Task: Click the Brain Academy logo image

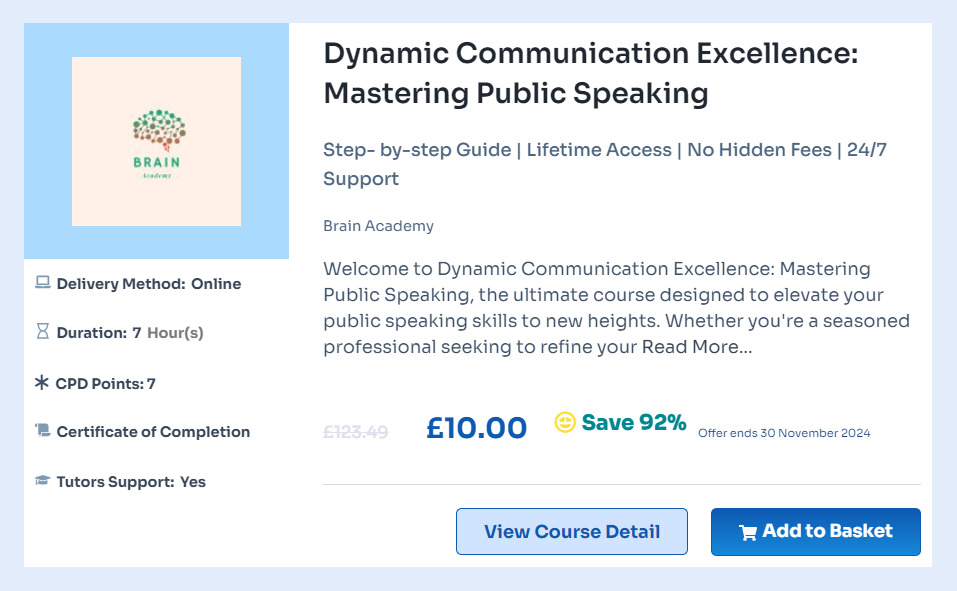Action: click(156, 141)
